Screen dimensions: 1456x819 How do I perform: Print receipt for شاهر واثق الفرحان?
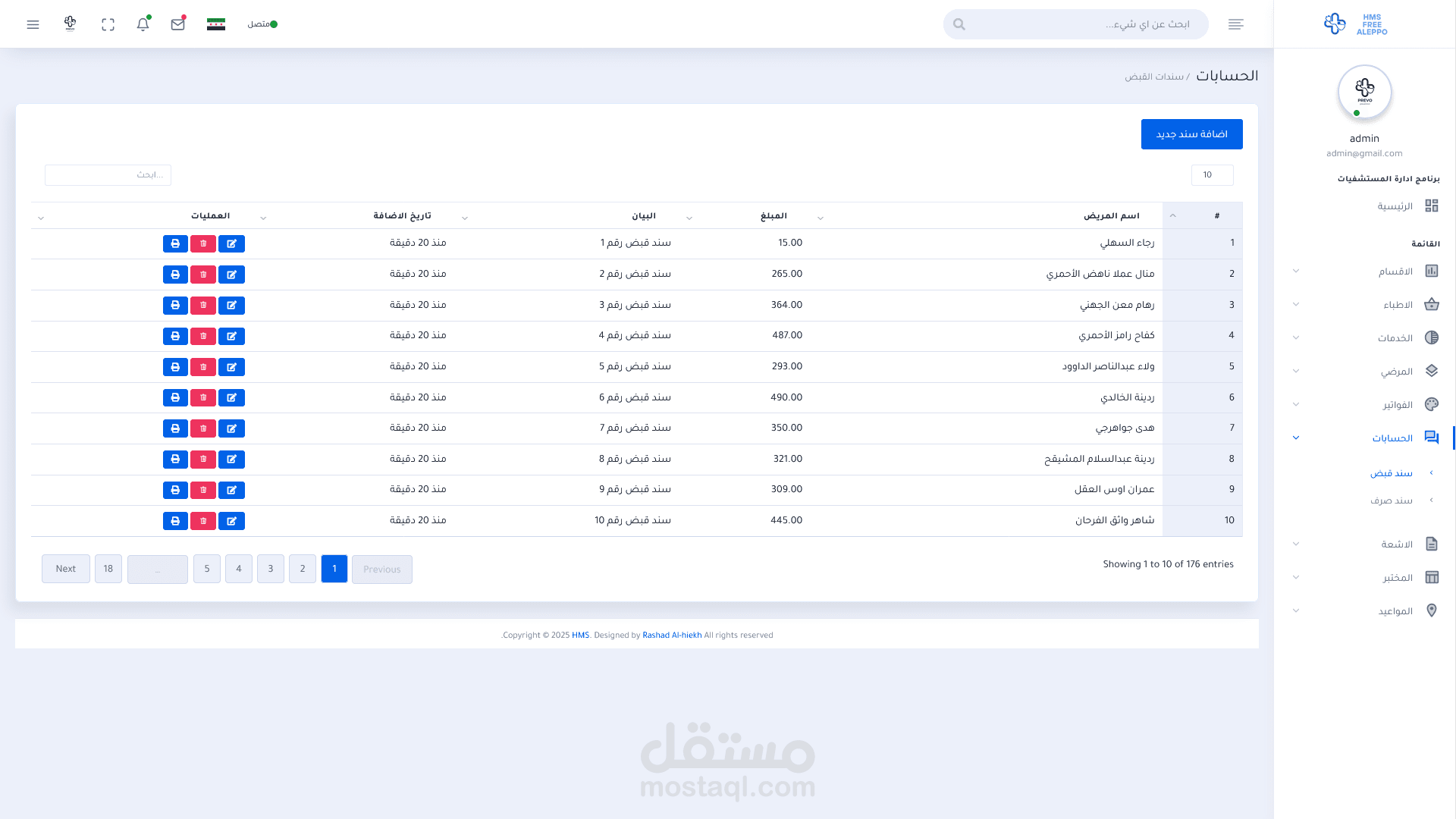pos(175,521)
